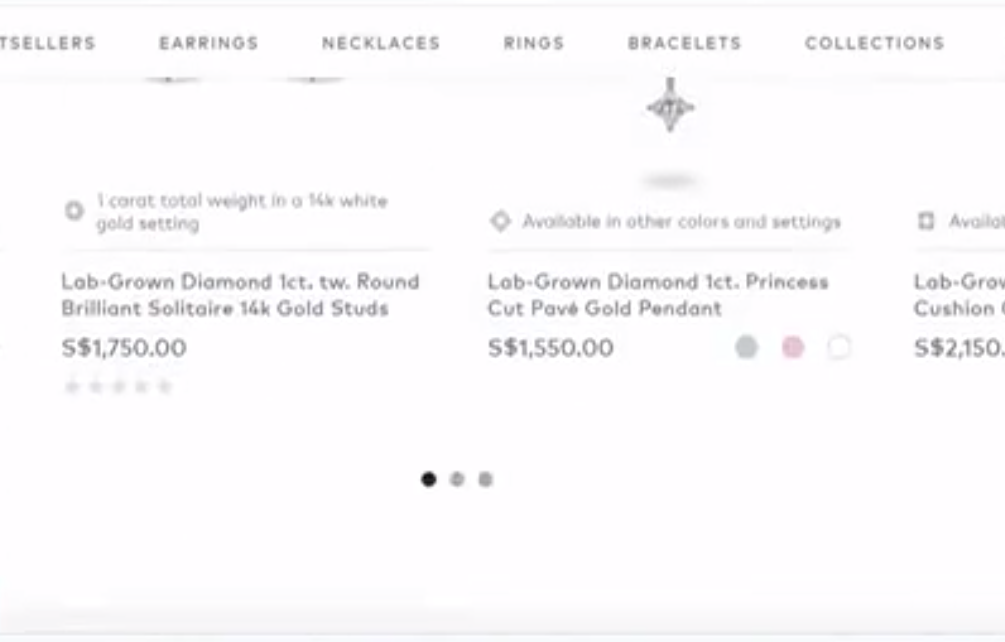
Task: Open the princess cut pendant product image
Action: pos(670,108)
